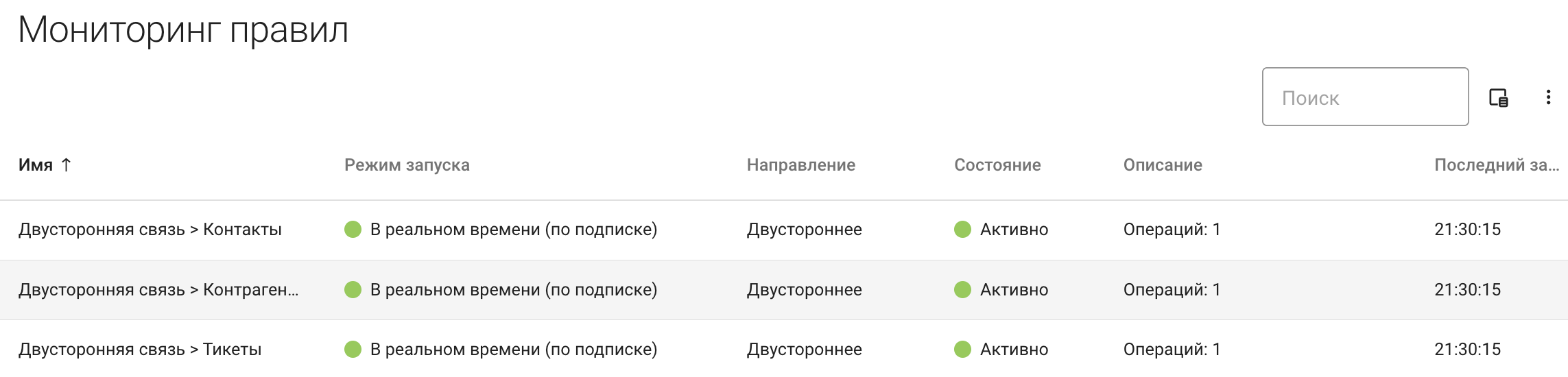Click the Состояние column header
This screenshot has height=377, width=1568.
[x=997, y=165]
